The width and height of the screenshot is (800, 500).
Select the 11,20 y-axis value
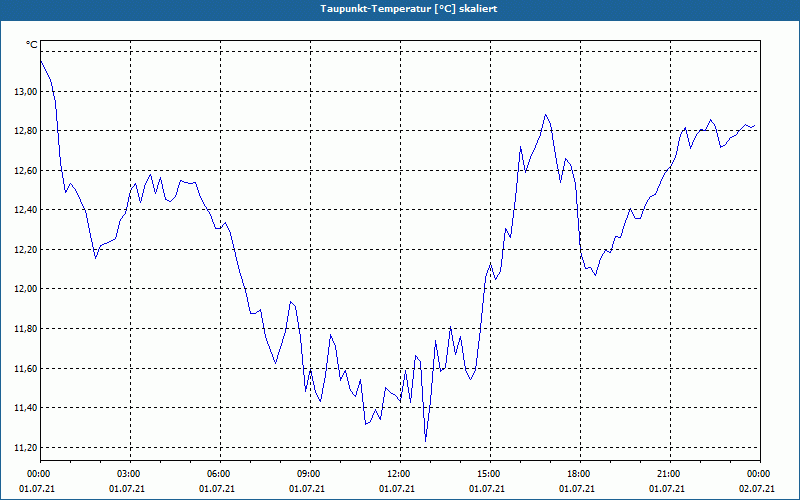26,447
